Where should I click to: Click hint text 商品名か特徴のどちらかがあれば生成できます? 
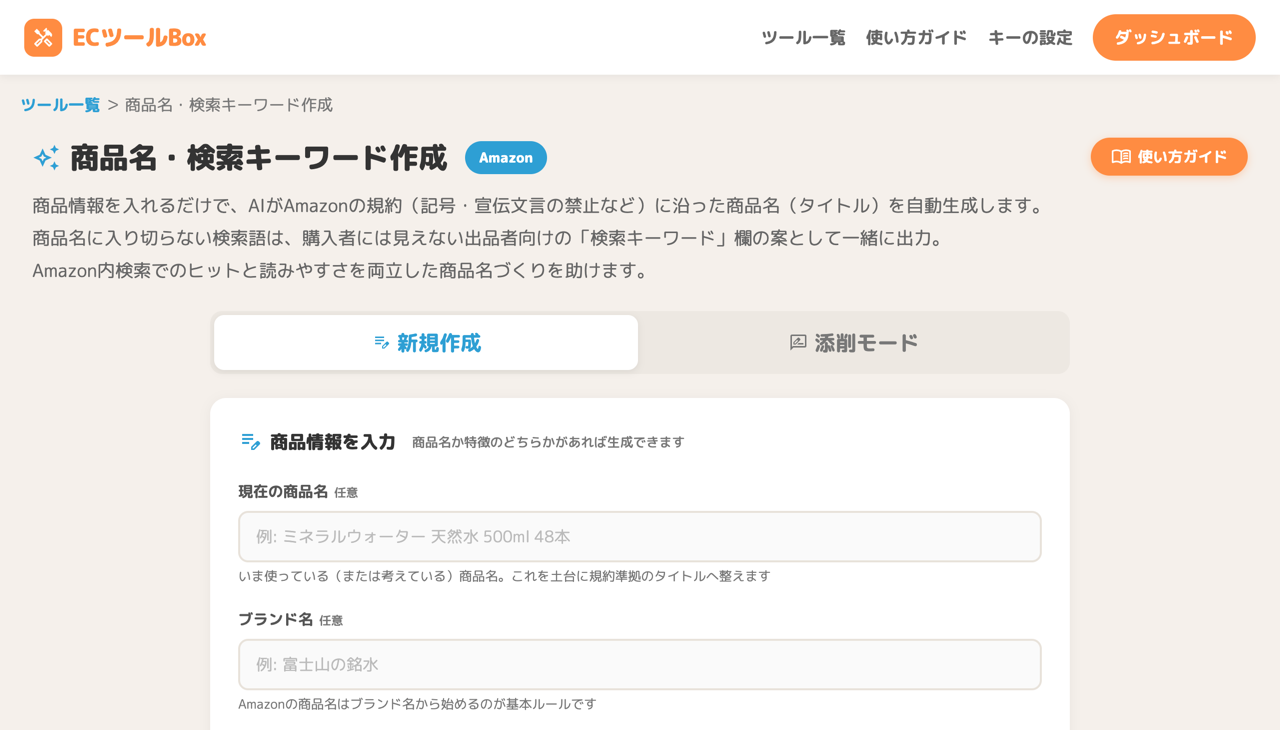click(x=548, y=442)
